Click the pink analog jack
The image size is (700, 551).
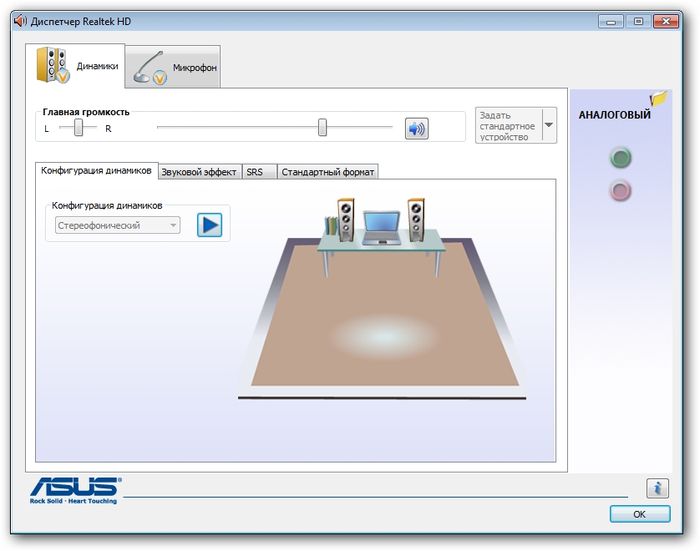620,191
